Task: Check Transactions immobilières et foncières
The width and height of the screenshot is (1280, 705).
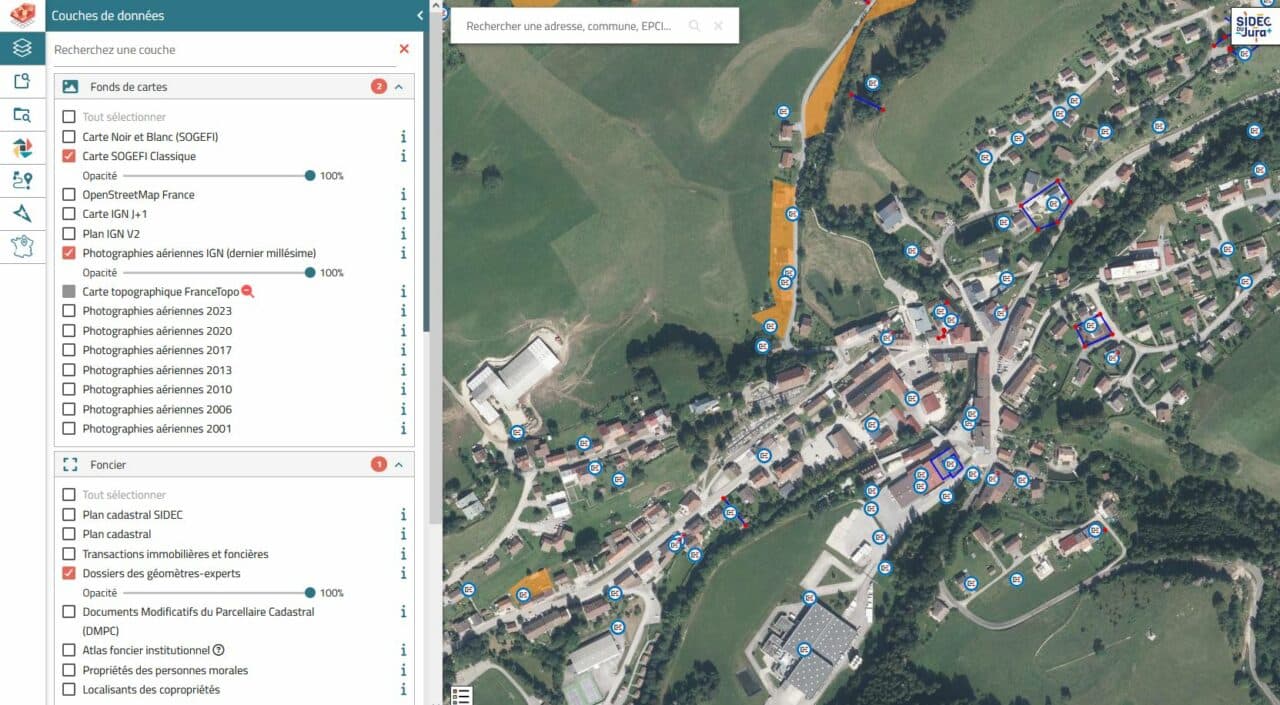Action: pyautogui.click(x=68, y=553)
